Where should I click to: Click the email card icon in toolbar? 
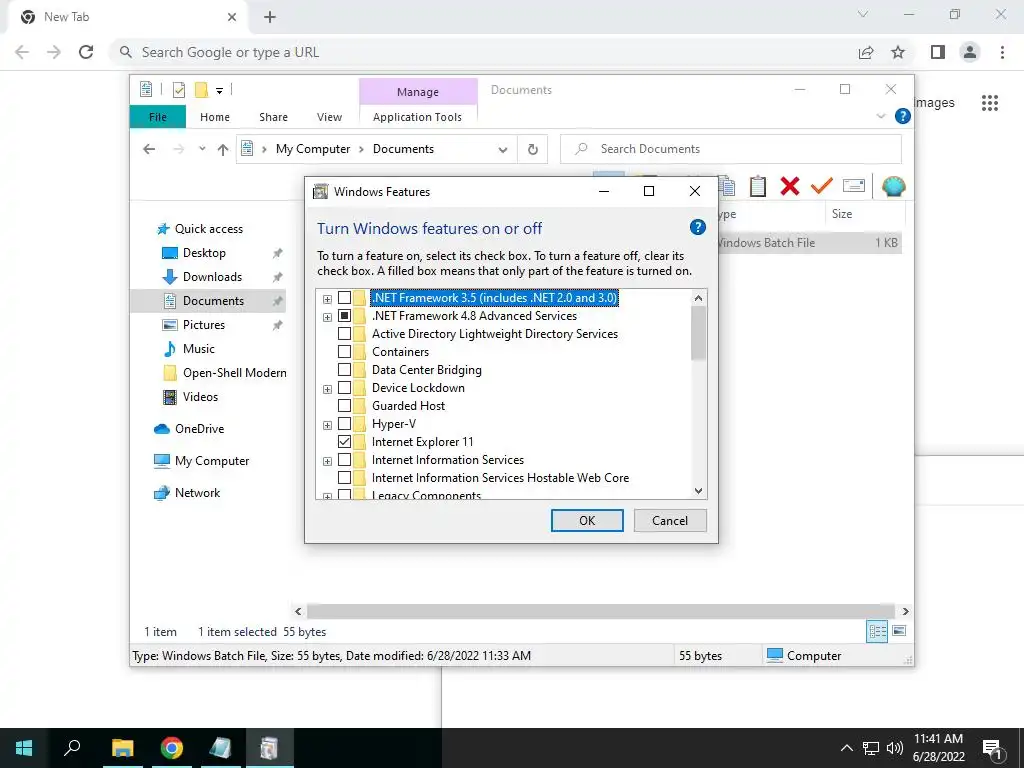point(854,185)
